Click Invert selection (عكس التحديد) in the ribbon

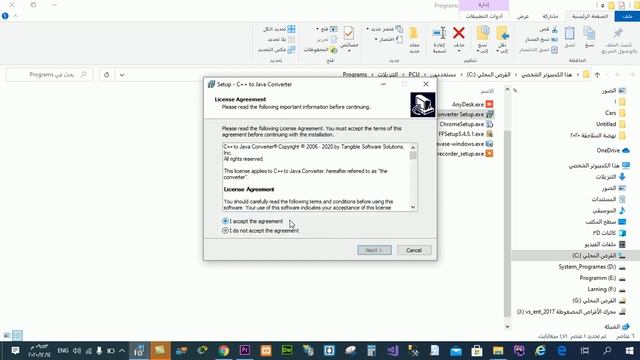[x=276, y=49]
